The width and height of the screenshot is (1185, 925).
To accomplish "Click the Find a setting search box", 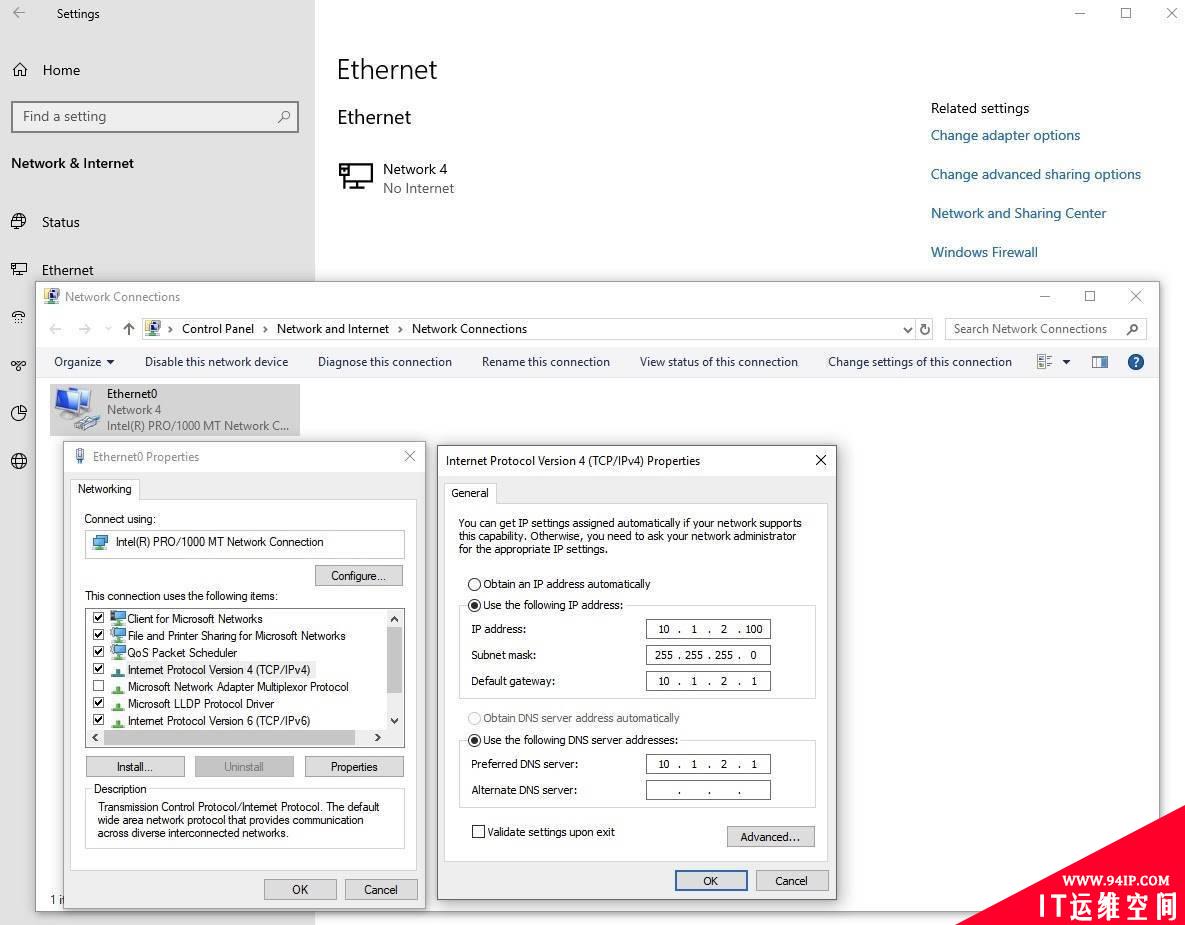I will [x=155, y=117].
